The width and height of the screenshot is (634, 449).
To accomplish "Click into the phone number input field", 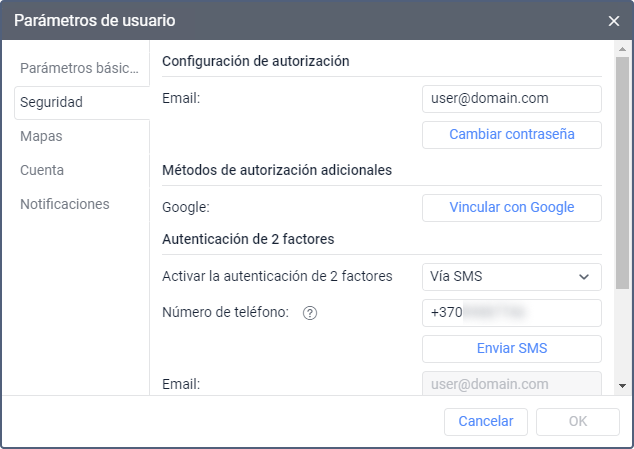I will click(x=511, y=313).
